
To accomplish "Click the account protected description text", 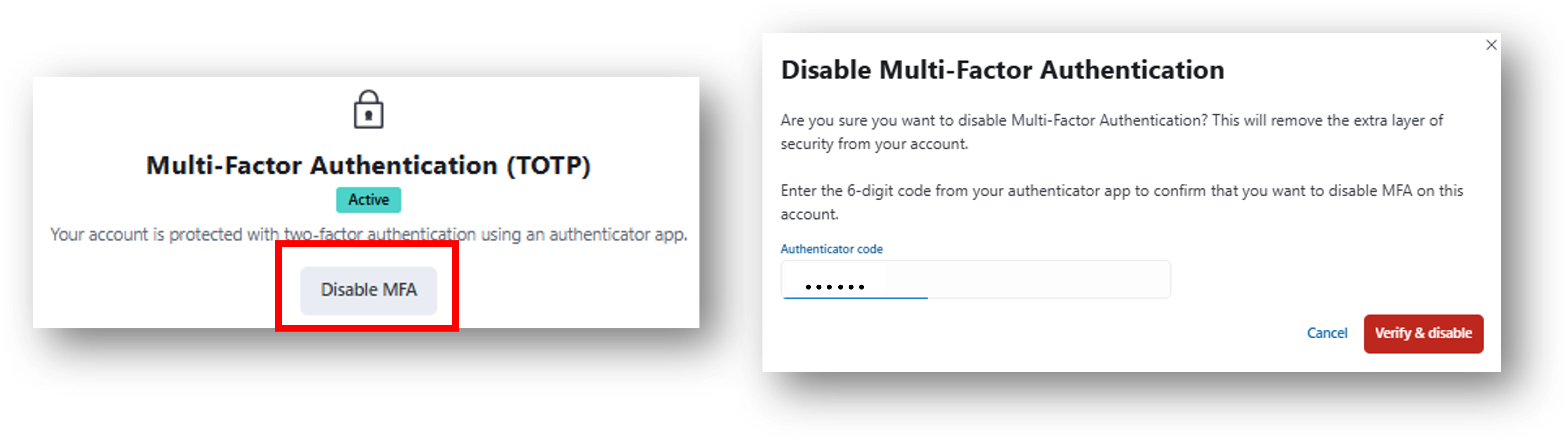I will [x=368, y=234].
